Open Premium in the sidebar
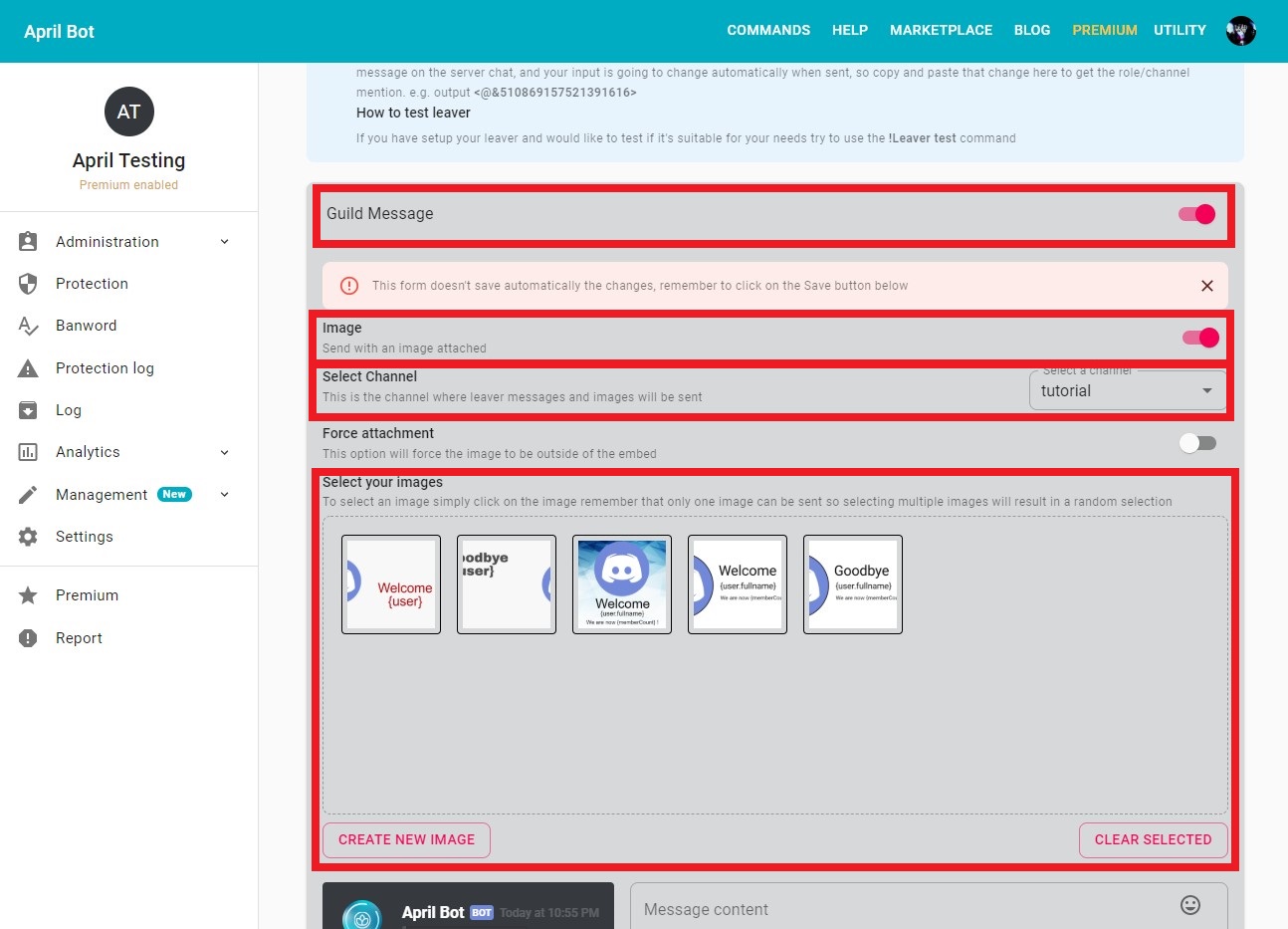Screen dimensions: 1288x929 tap(129, 595)
